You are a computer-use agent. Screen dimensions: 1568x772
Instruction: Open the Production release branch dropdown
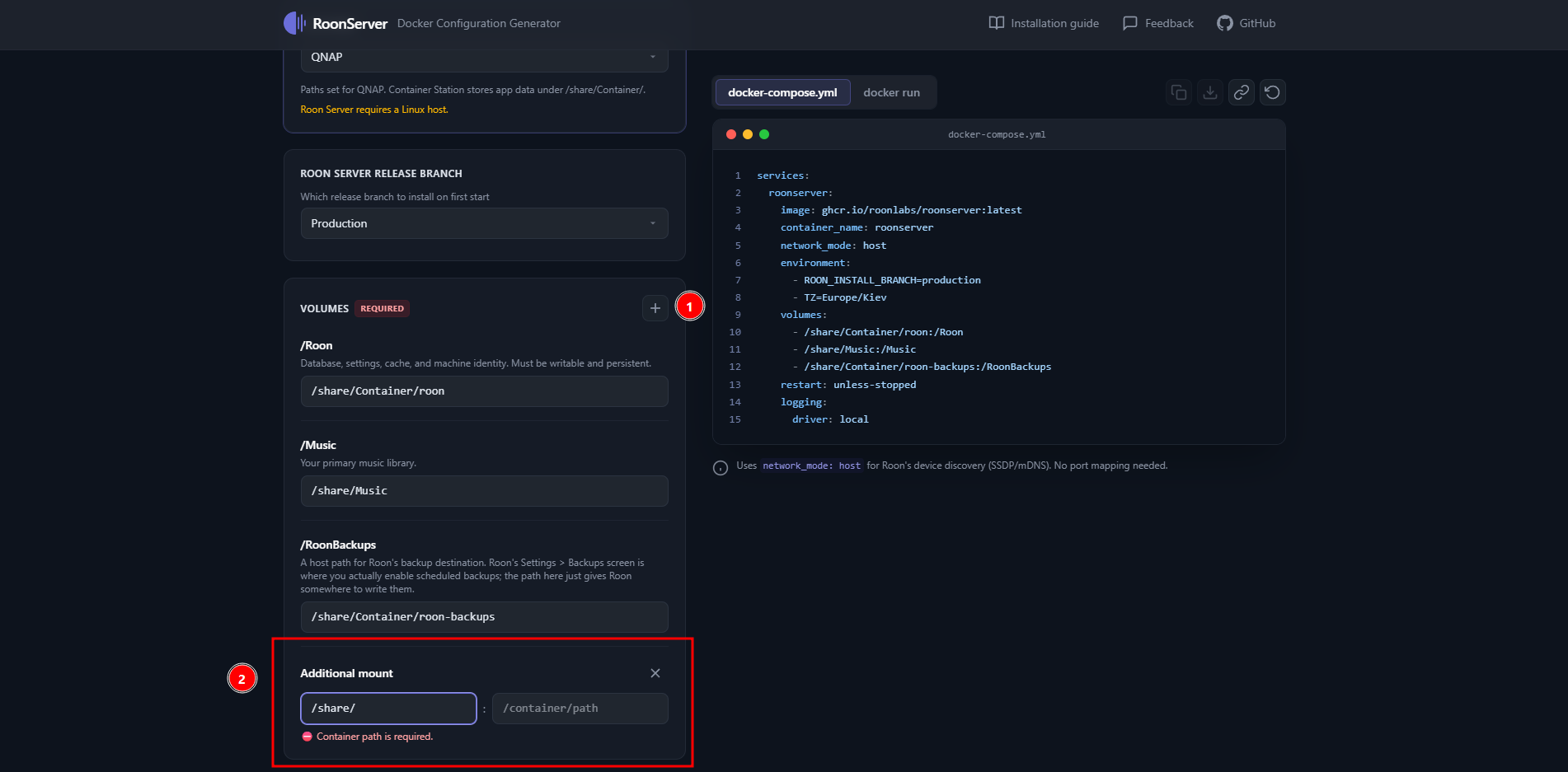(485, 223)
